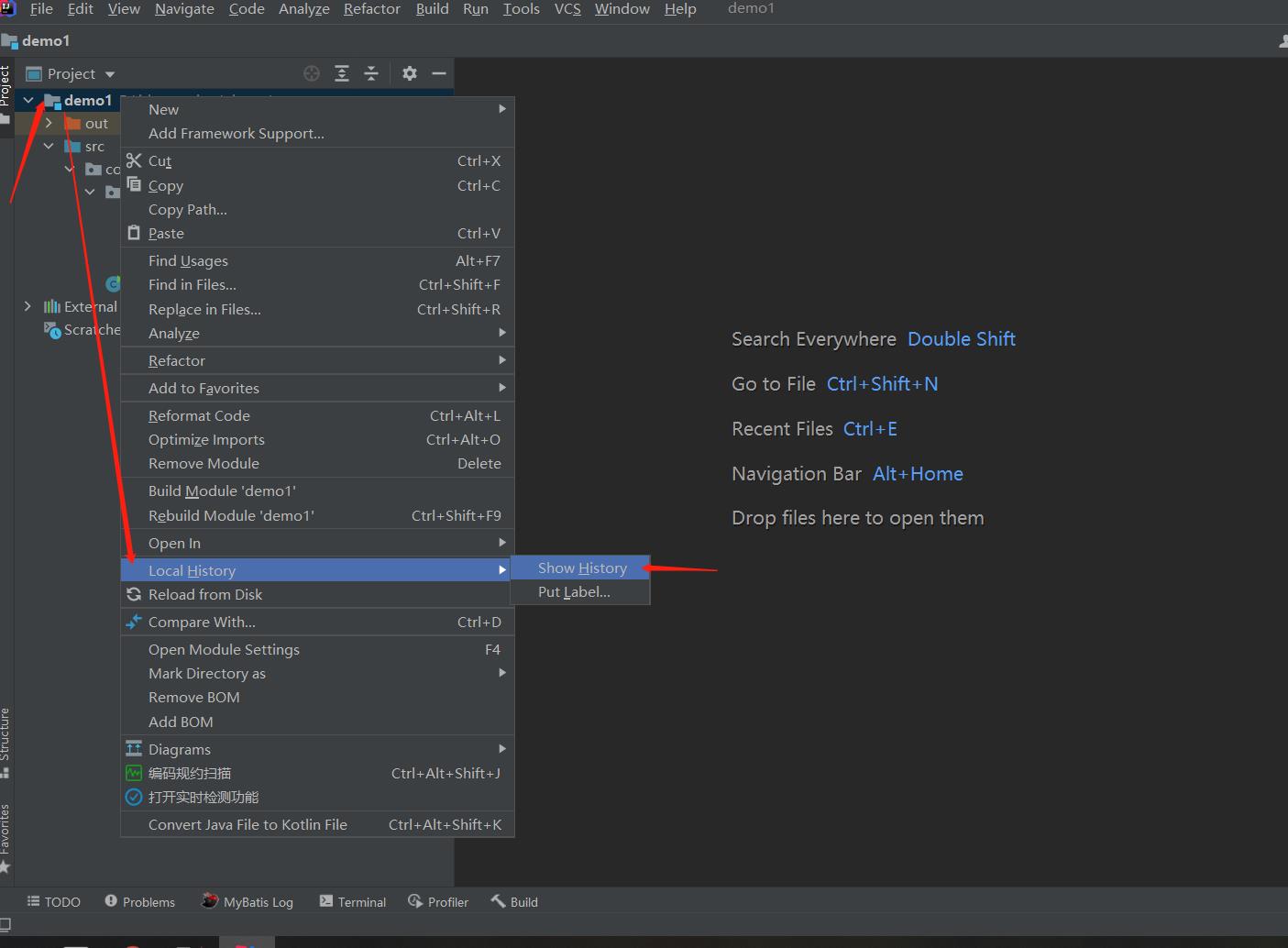The height and width of the screenshot is (948, 1288).
Task: Open the Project view dropdown arrow
Action: tap(110, 74)
